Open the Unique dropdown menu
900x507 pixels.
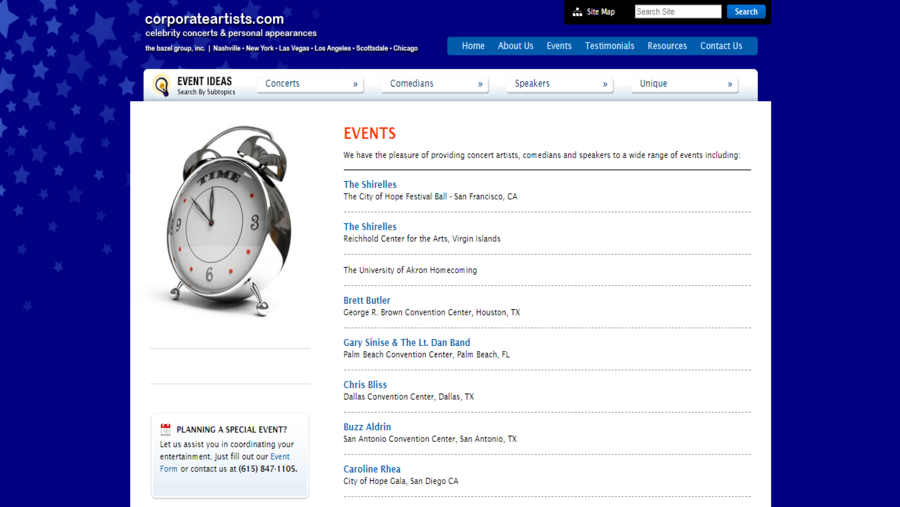coord(685,84)
